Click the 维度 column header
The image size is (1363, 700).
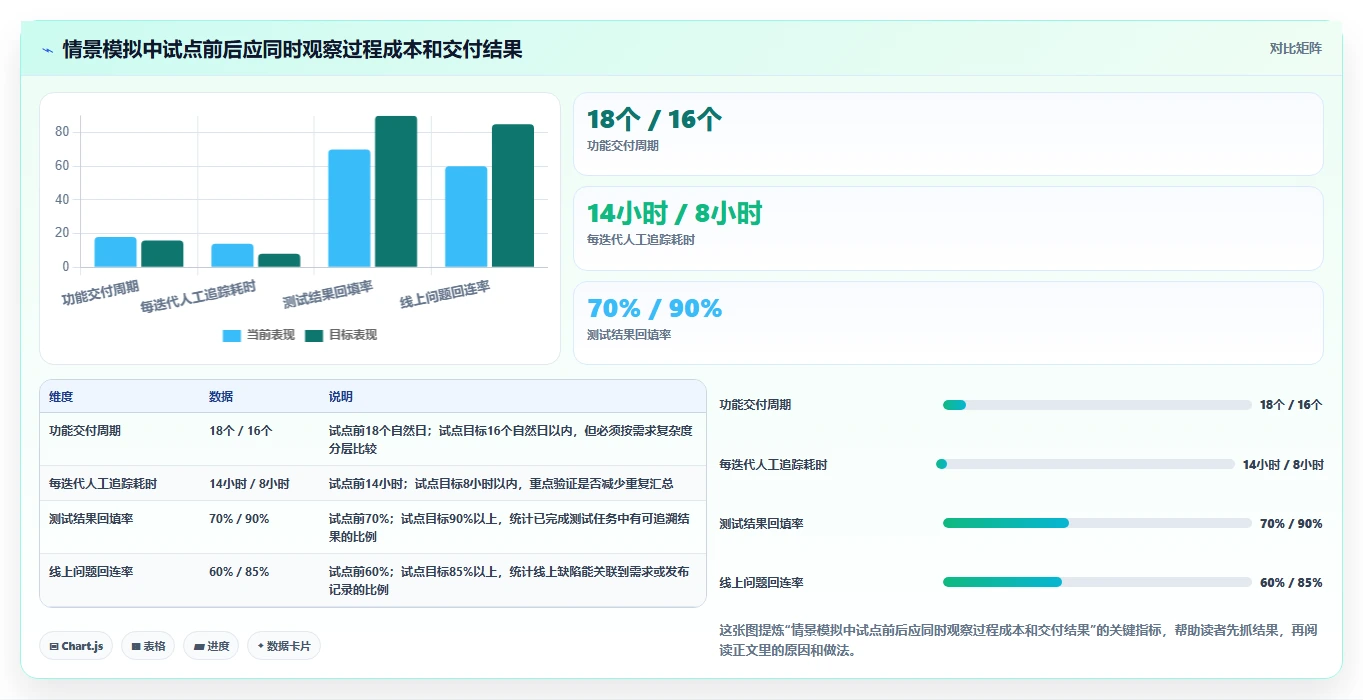[61, 397]
